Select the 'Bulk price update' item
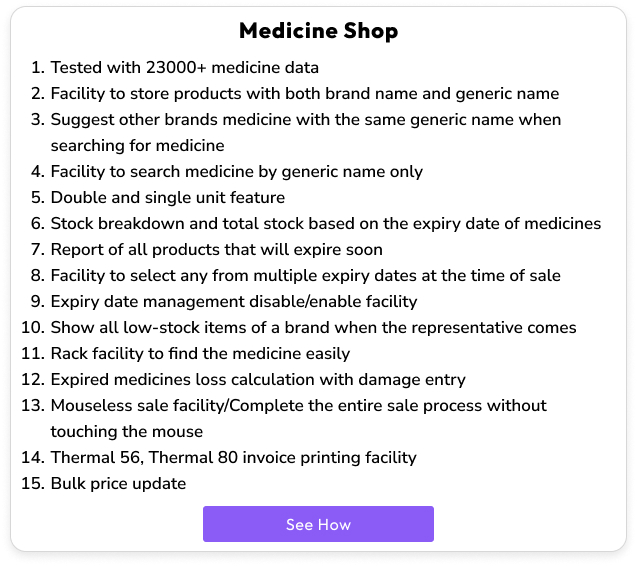Image resolution: width=637 pixels, height=566 pixels. 118,484
